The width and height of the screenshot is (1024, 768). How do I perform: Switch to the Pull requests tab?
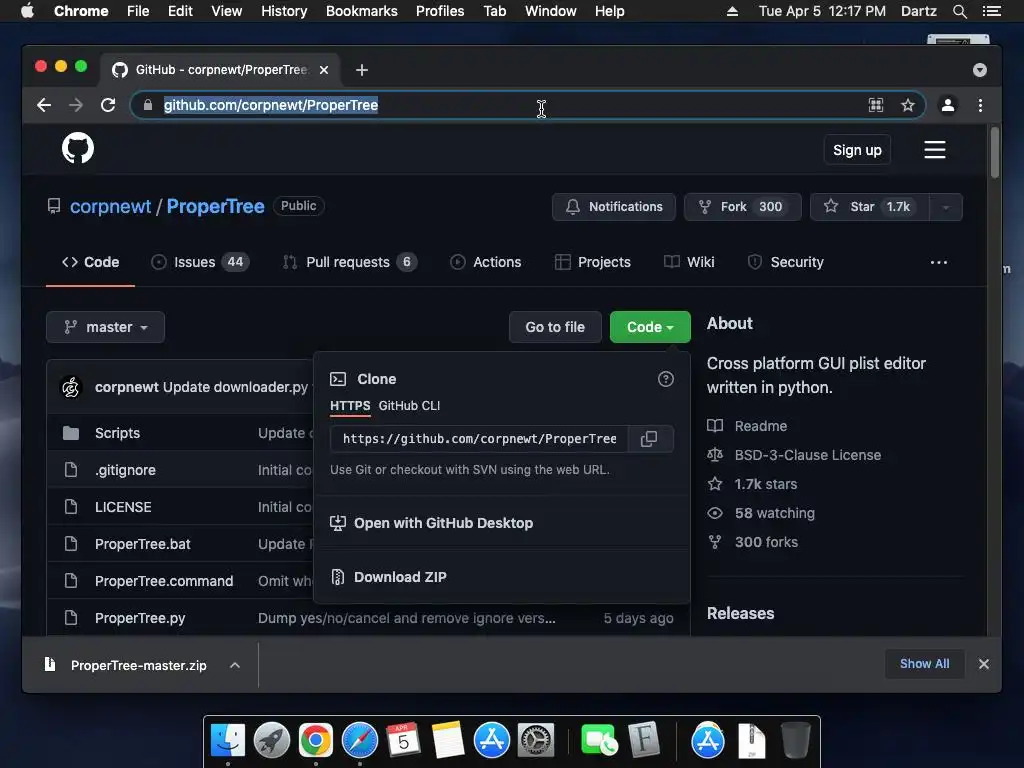(349, 263)
